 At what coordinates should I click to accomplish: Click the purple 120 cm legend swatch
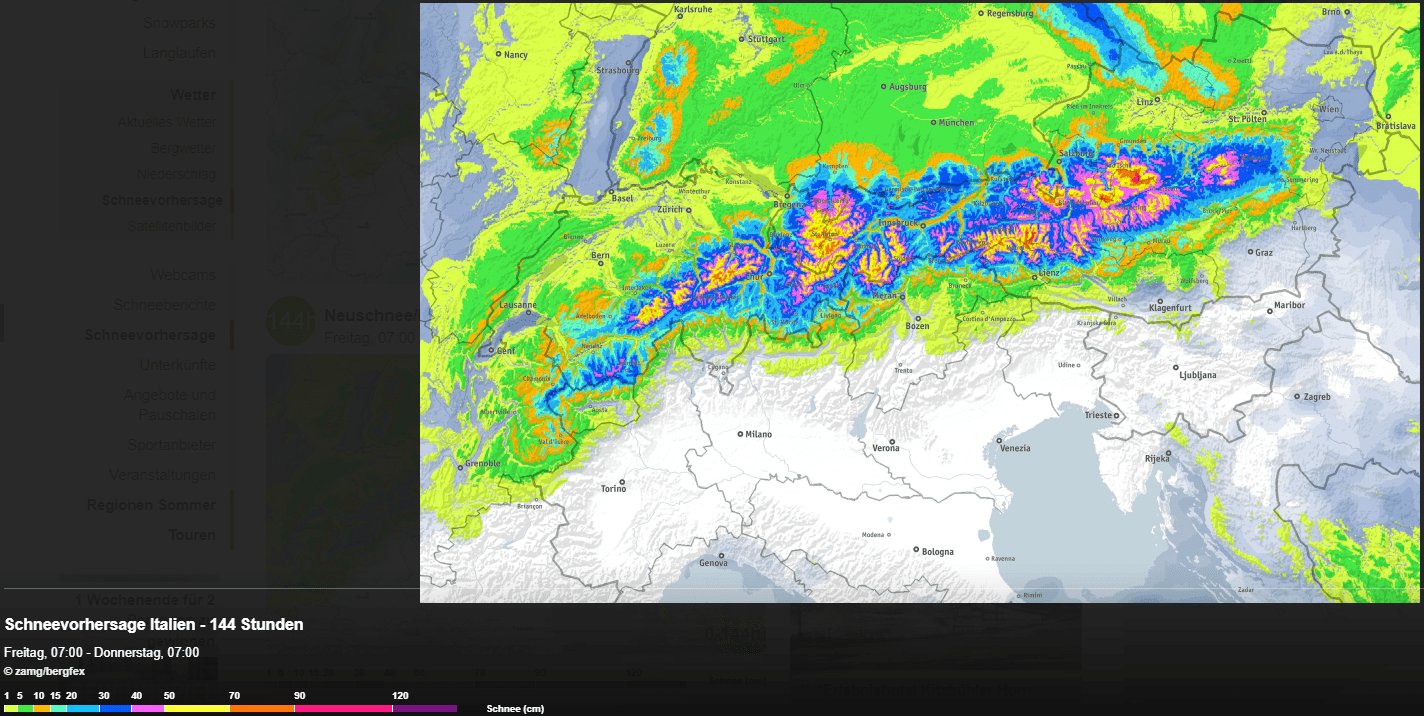tap(424, 708)
